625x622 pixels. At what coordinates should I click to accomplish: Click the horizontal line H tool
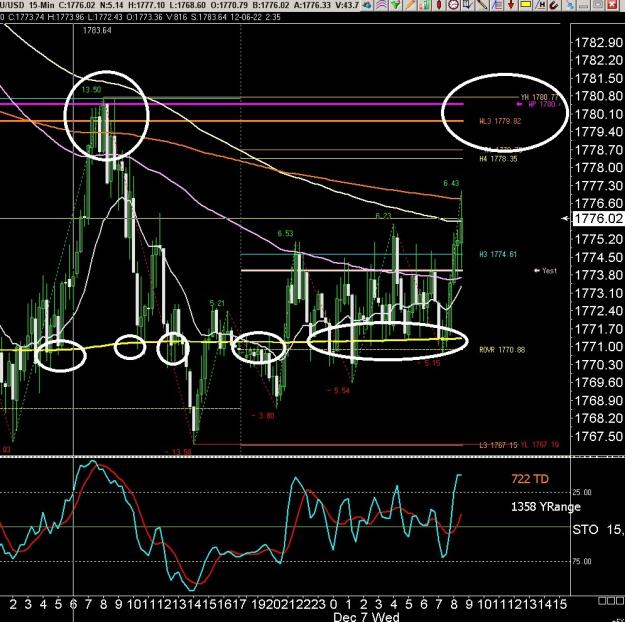(540, 5)
